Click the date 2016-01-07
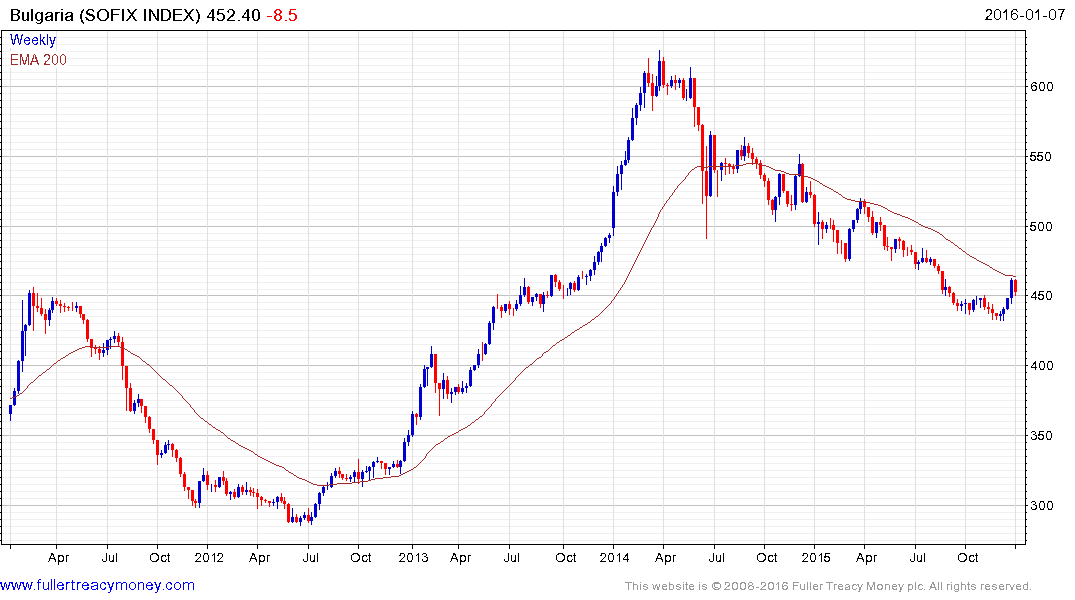Image resolution: width=1075 pixels, height=600 pixels. click(1024, 14)
